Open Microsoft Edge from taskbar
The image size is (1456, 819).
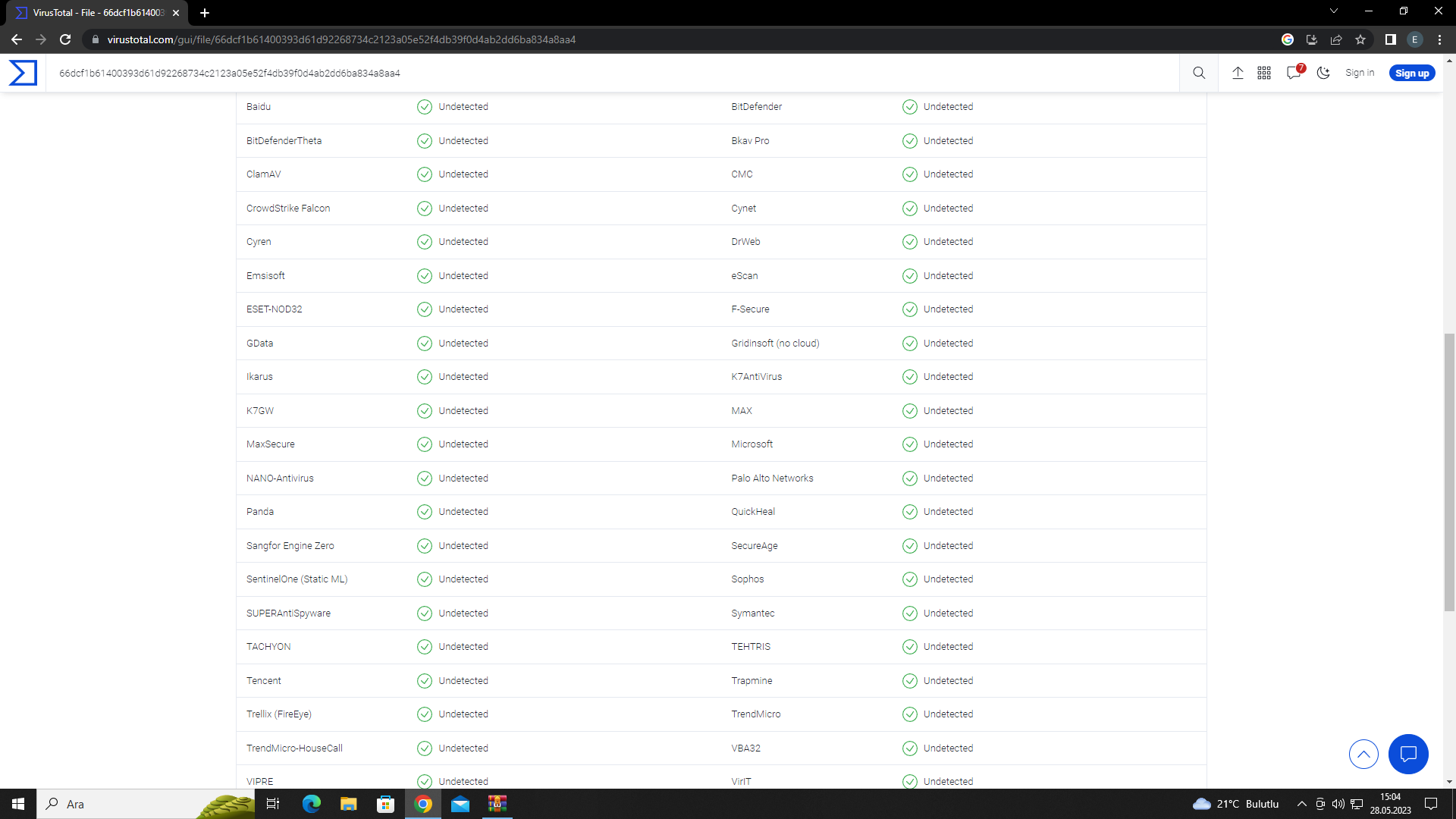coord(312,804)
